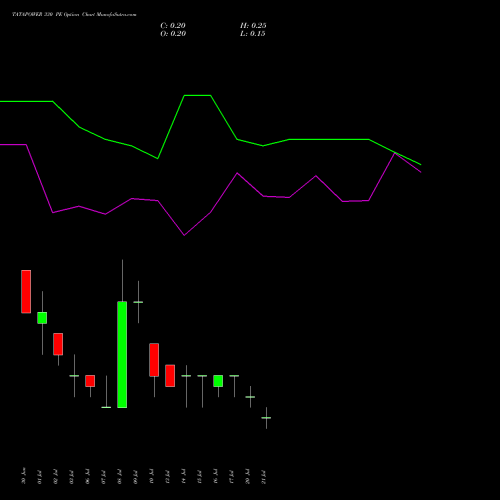The height and width of the screenshot is (500, 500).
Task: Click the purple line's lowest trough point
Action: (184, 235)
